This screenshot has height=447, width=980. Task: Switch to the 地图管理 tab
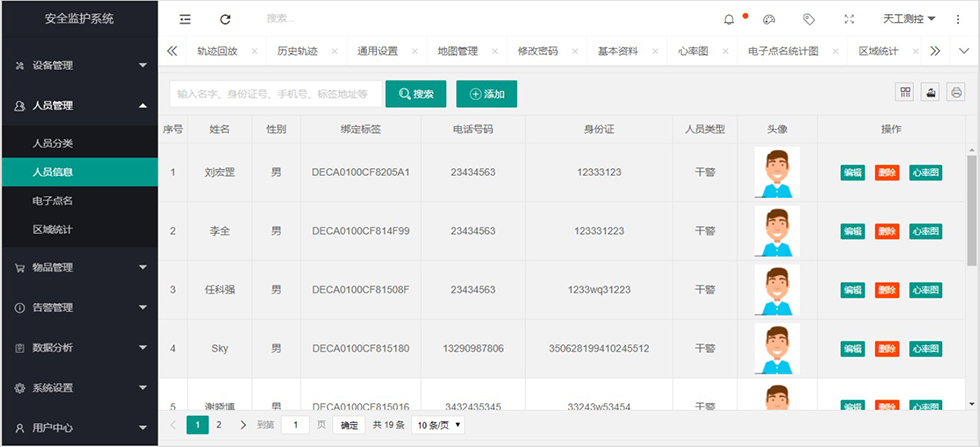click(x=458, y=52)
